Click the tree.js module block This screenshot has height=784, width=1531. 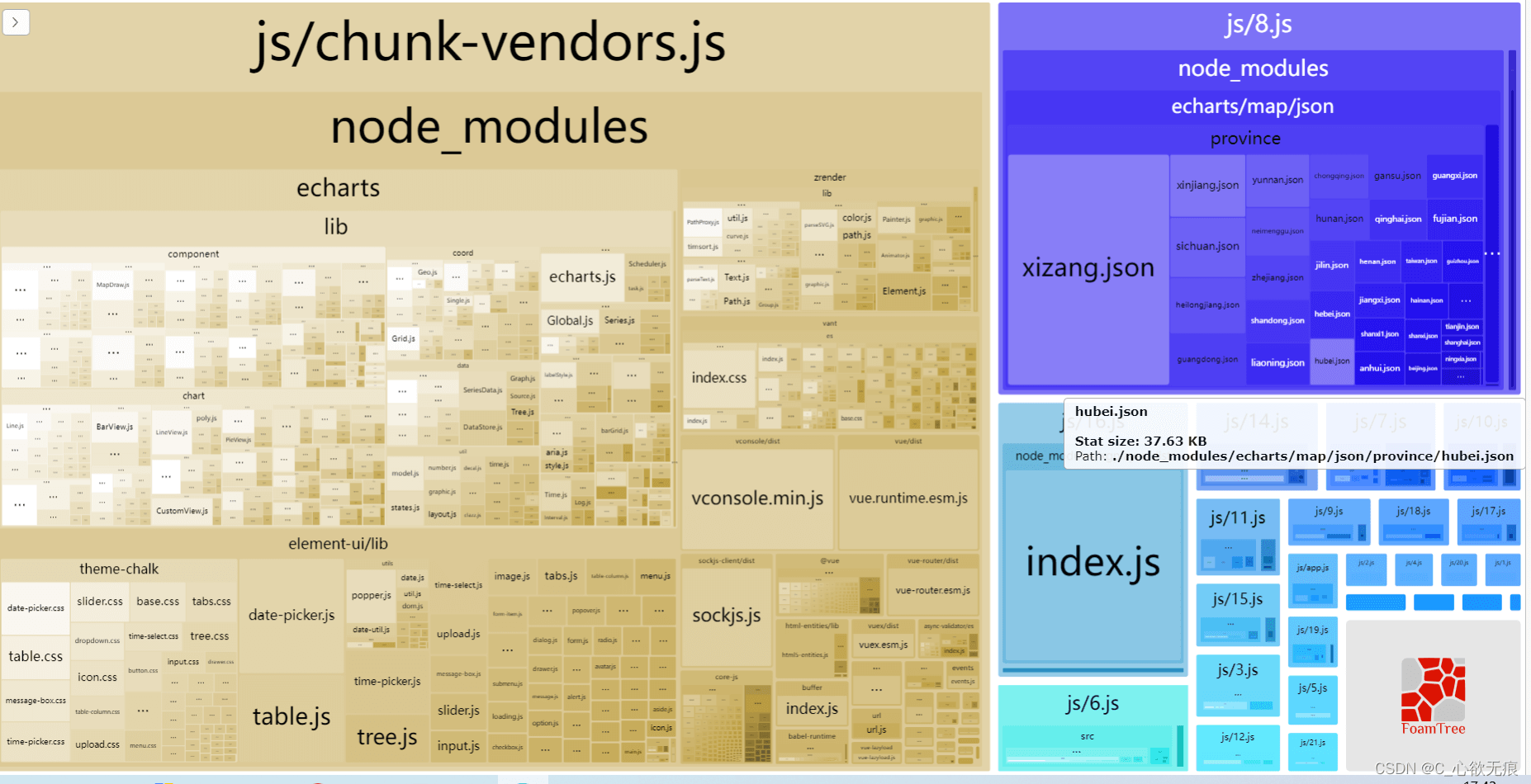coord(386,737)
